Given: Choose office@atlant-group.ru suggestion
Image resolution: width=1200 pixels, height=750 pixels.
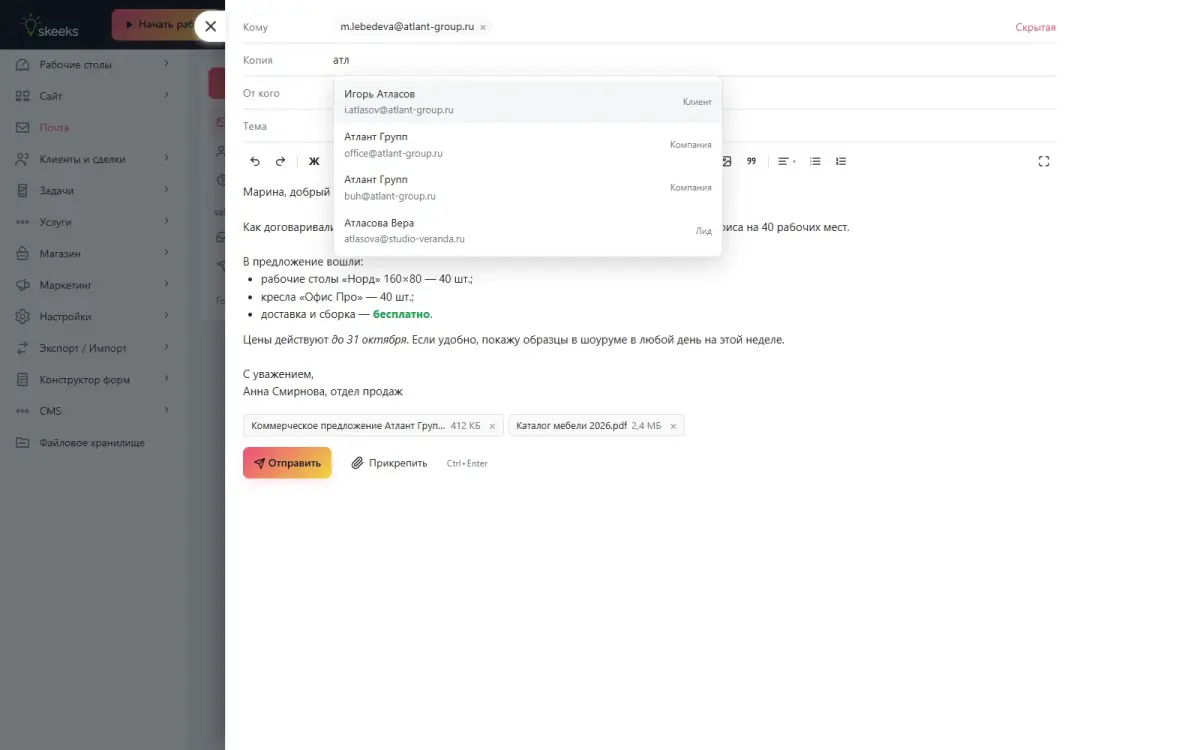Looking at the screenshot, I should (528, 145).
